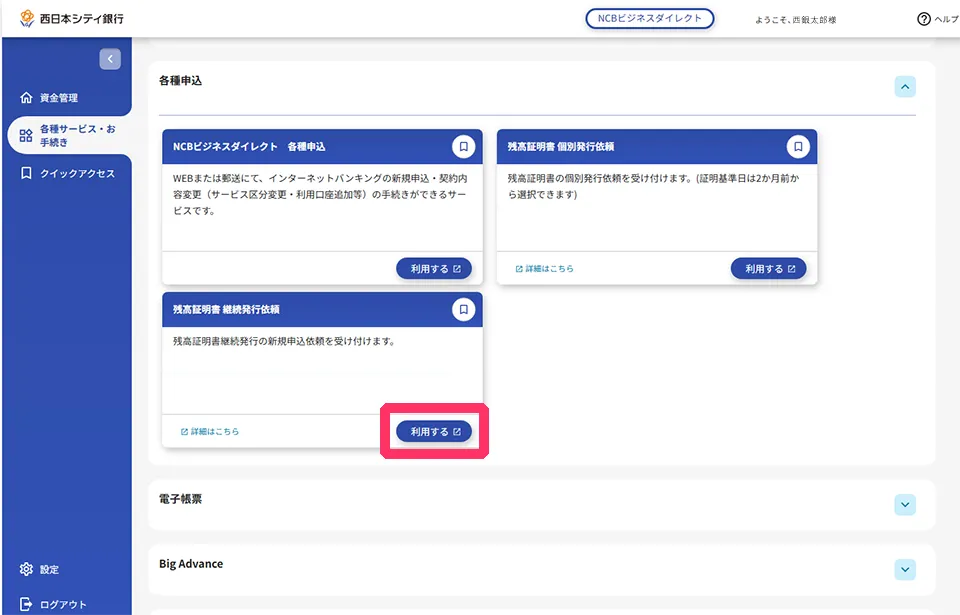This screenshot has width=960, height=615.
Task: Bookmark the 残高証明書 個別発行依頼 card
Action: pos(798,146)
